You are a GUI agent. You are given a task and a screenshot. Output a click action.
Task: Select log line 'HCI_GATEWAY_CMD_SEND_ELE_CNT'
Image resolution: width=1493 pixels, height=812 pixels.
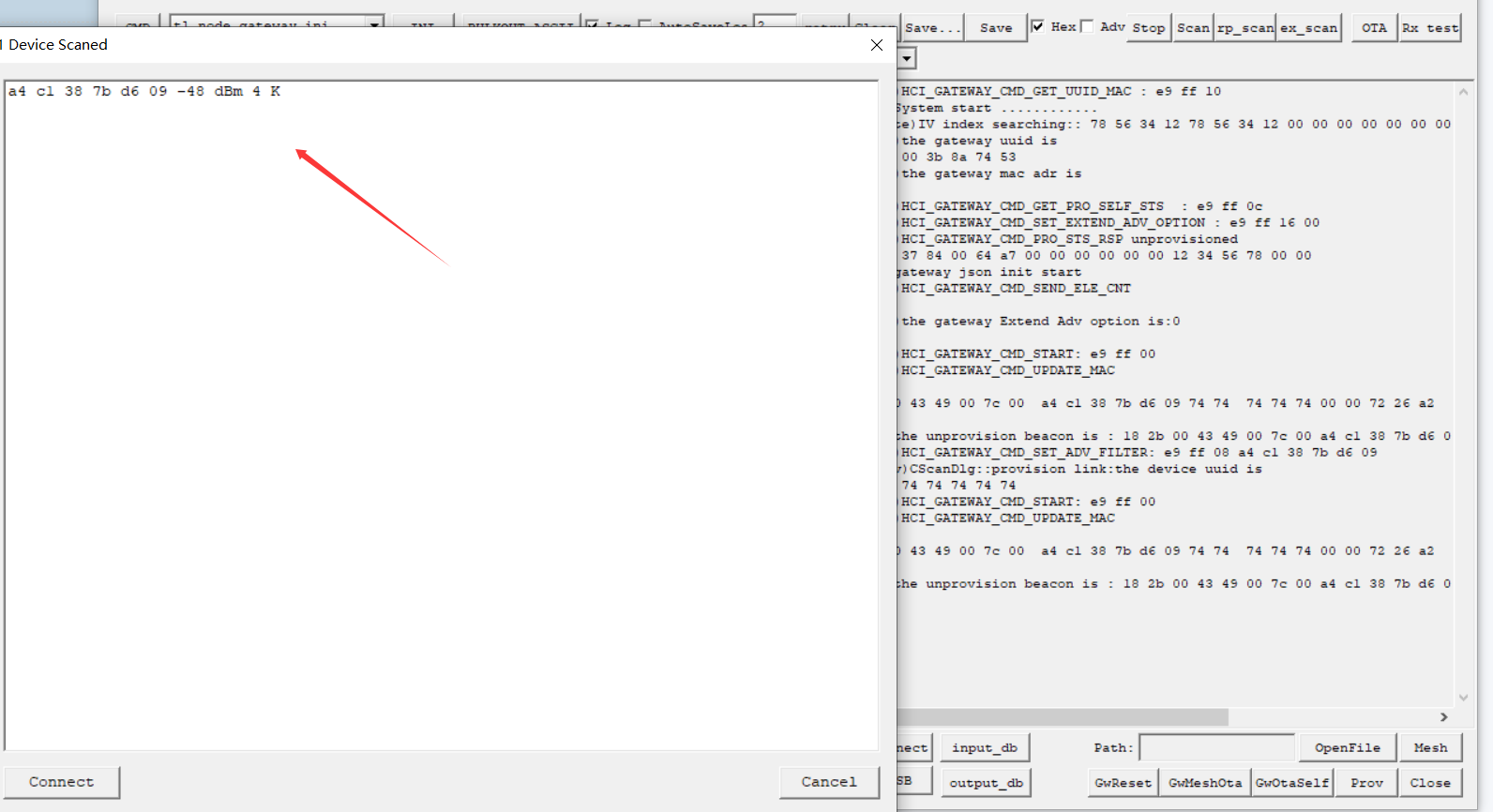click(1016, 289)
